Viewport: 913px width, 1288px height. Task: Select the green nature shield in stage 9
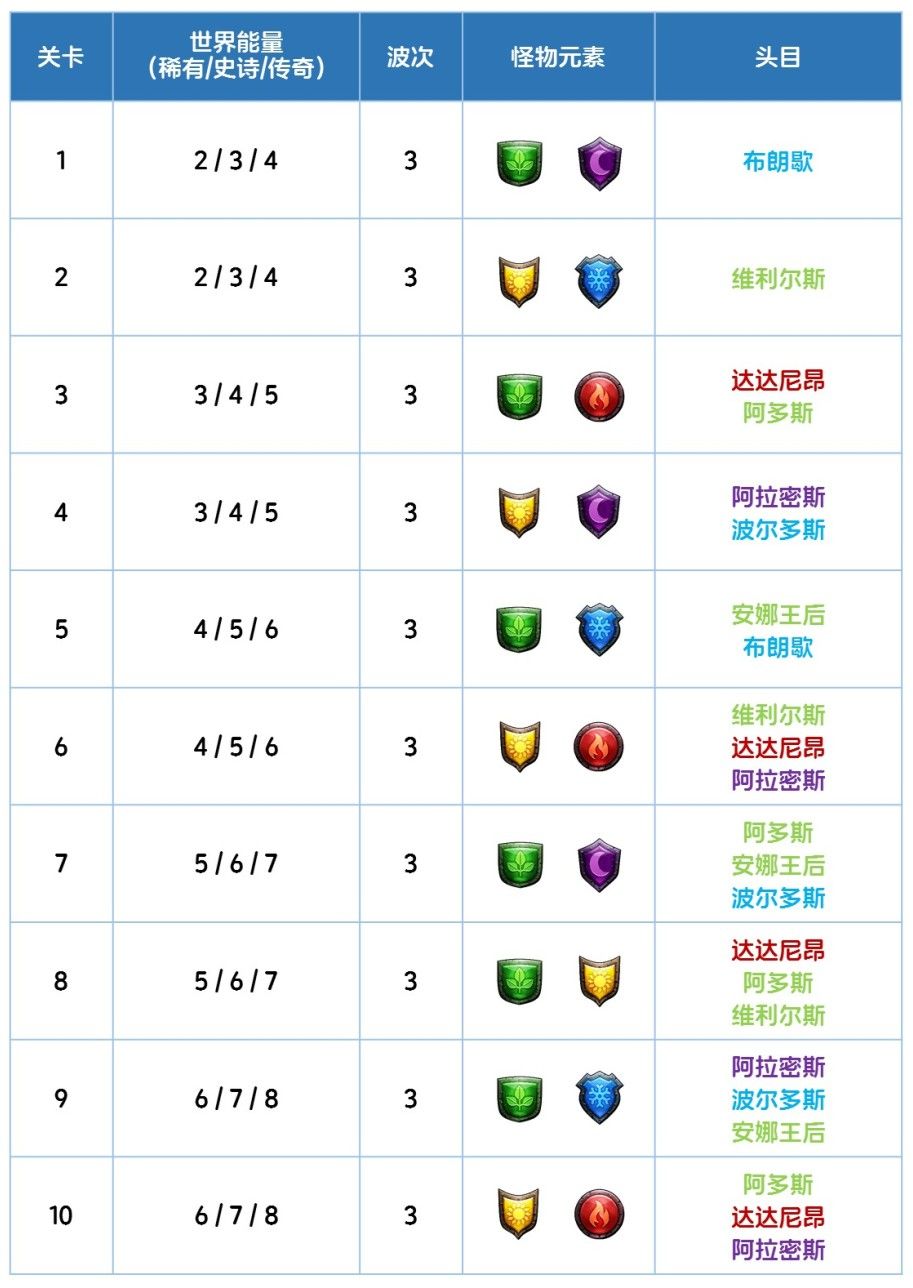(519, 1098)
